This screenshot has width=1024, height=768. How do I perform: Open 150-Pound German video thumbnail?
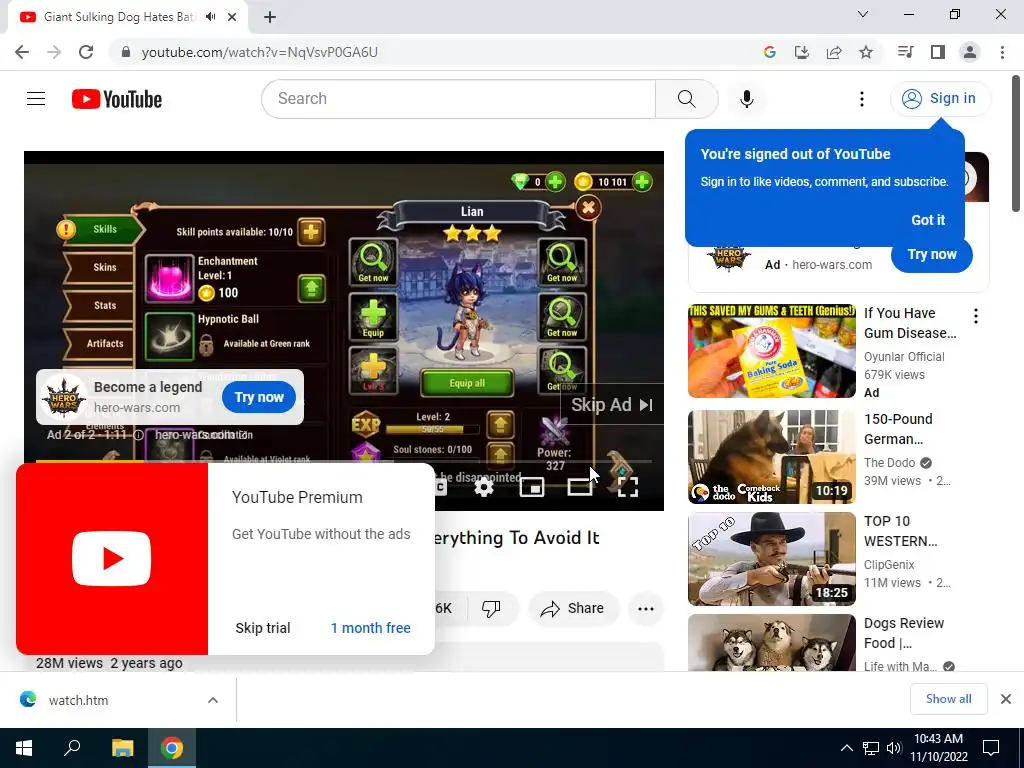coord(771,457)
